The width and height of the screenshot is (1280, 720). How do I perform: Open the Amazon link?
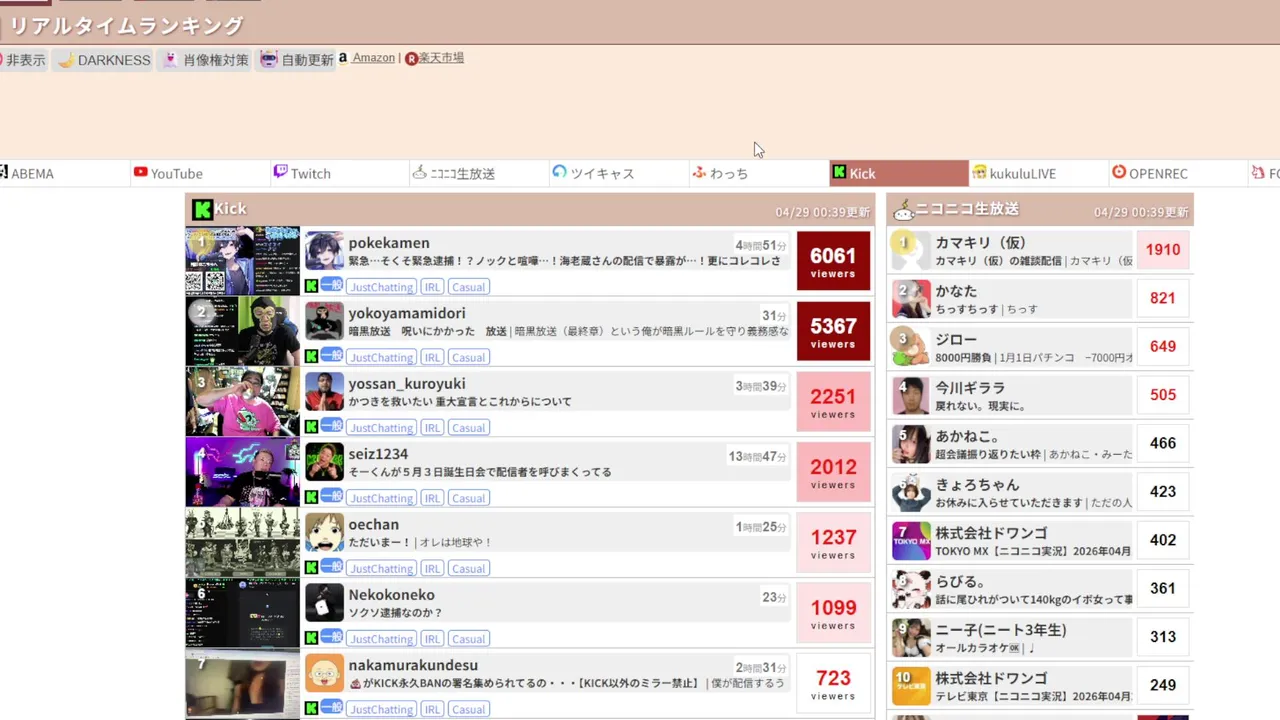click(373, 58)
